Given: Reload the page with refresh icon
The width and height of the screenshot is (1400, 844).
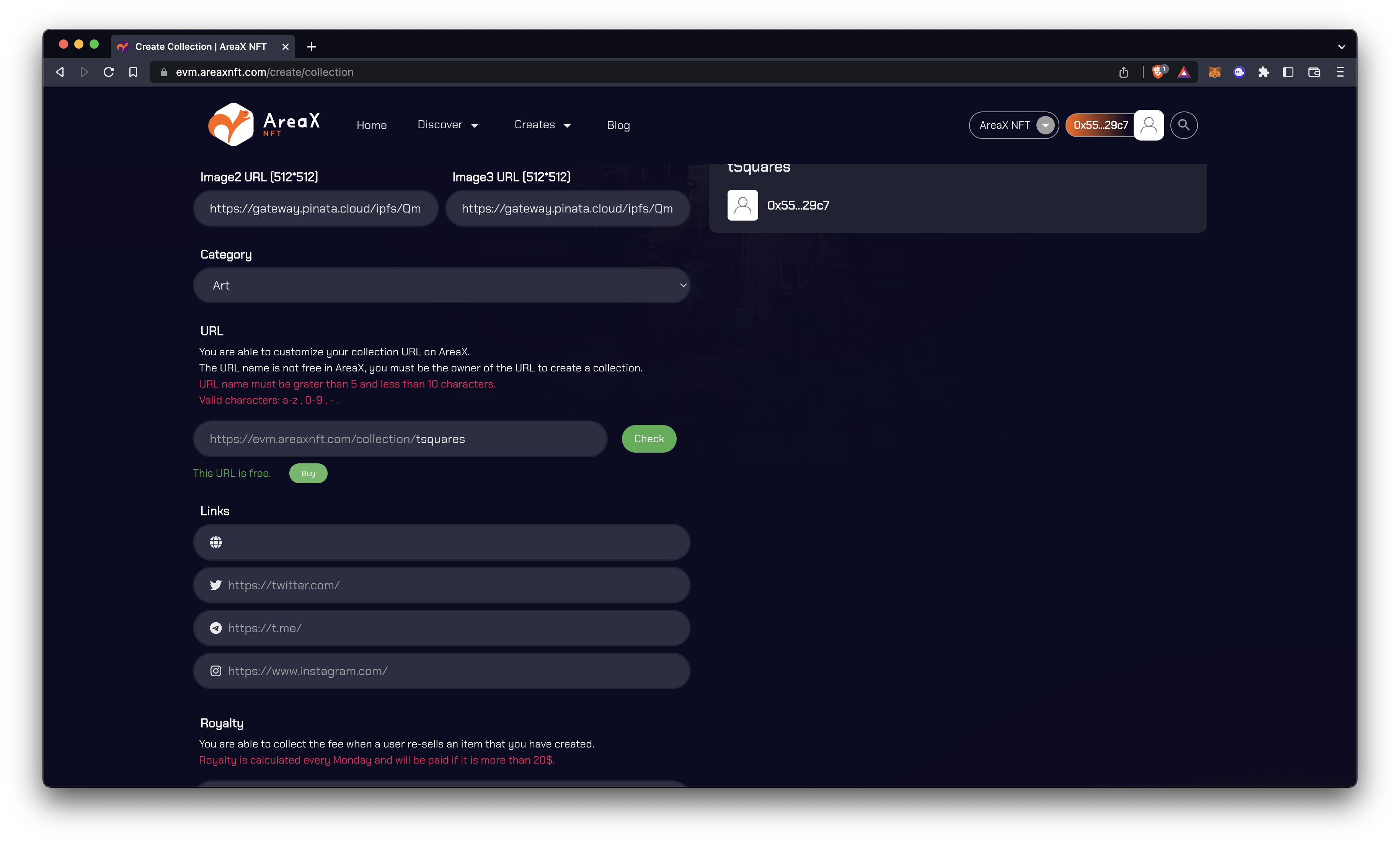Looking at the screenshot, I should click(109, 72).
